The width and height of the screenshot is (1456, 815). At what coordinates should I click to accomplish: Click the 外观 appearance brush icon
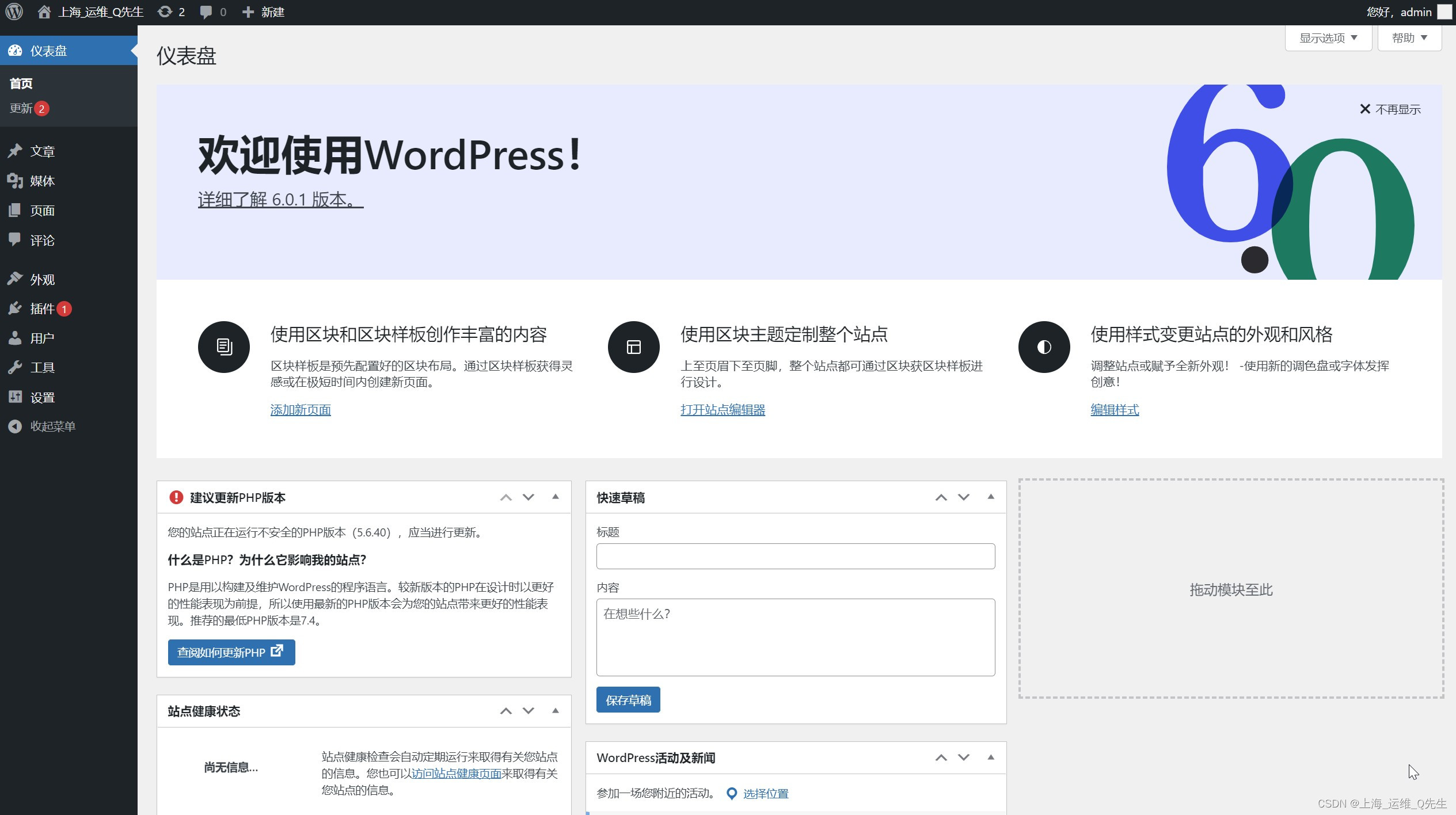point(14,279)
